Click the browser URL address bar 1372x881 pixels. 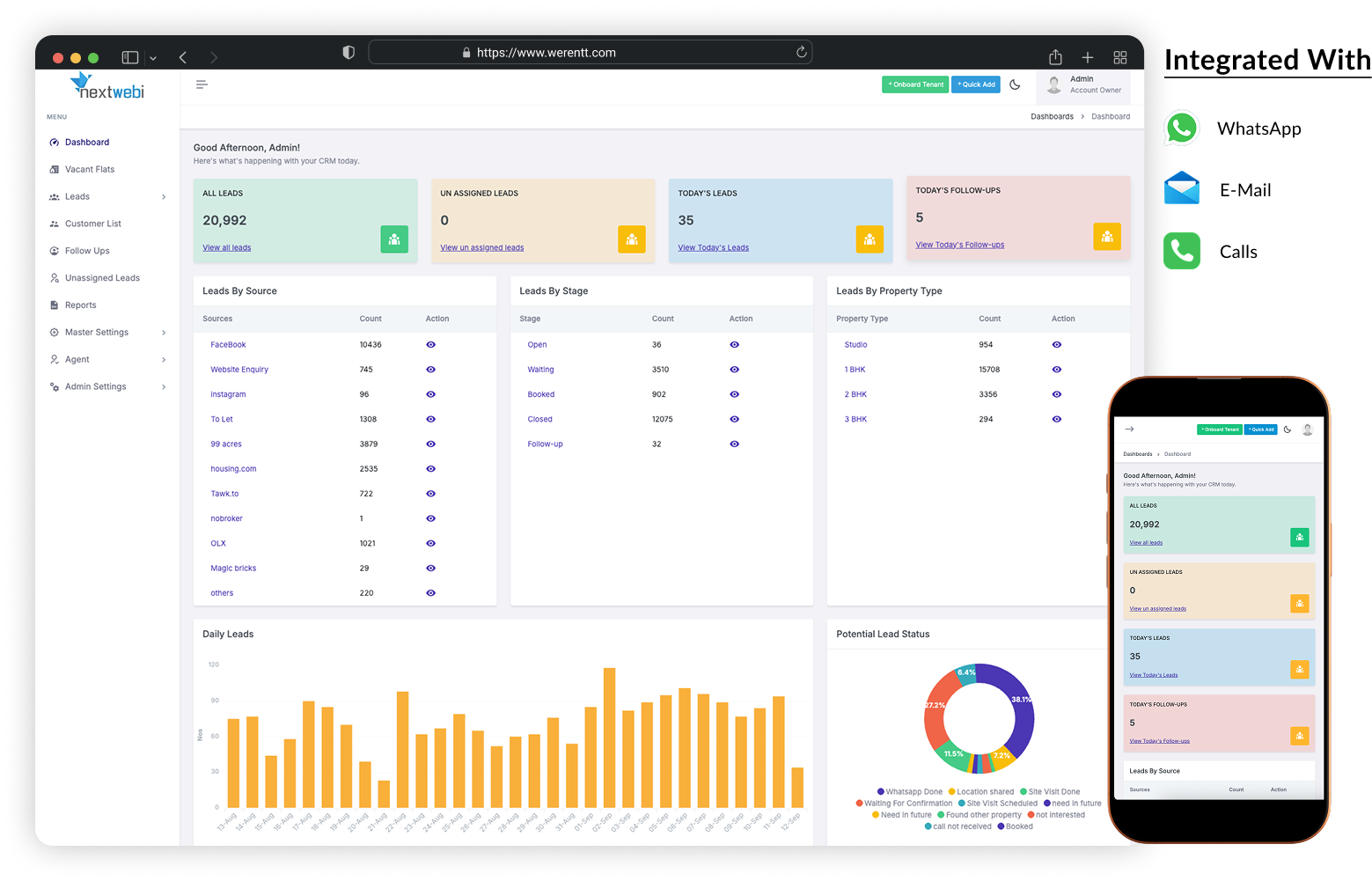pos(590,53)
